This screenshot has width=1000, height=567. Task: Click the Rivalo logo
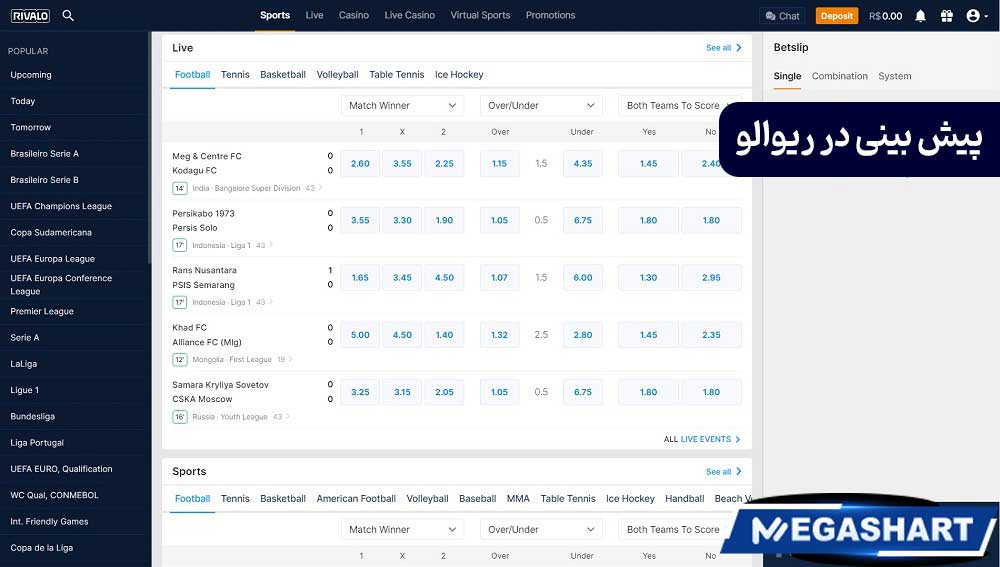(30, 16)
